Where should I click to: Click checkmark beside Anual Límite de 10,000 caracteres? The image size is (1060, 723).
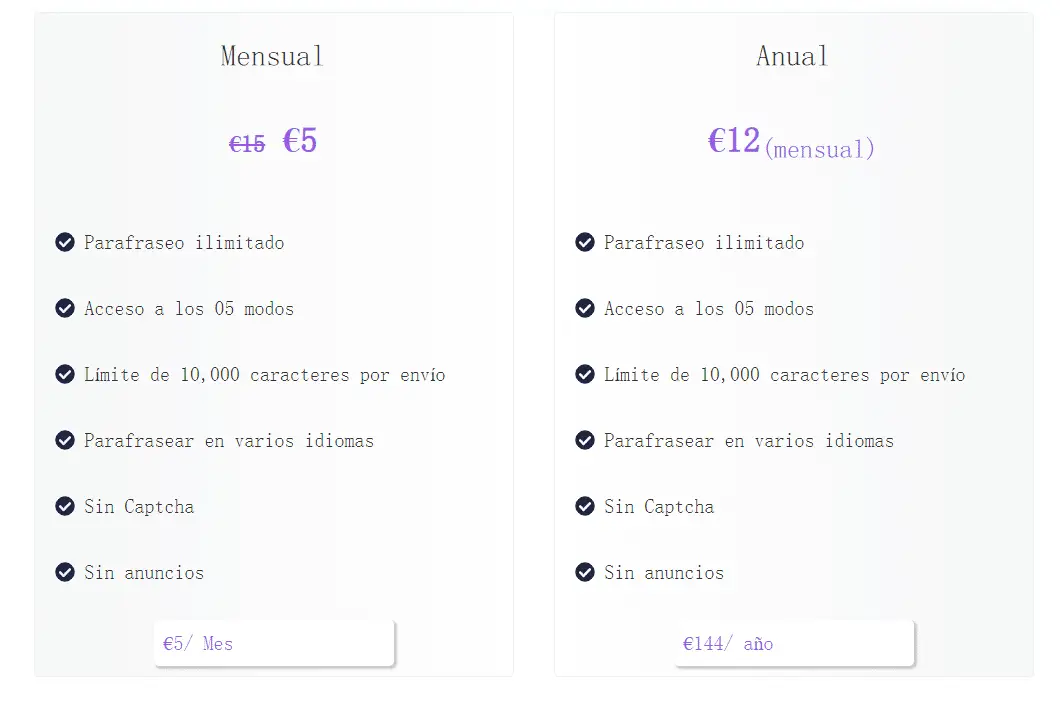tap(585, 374)
